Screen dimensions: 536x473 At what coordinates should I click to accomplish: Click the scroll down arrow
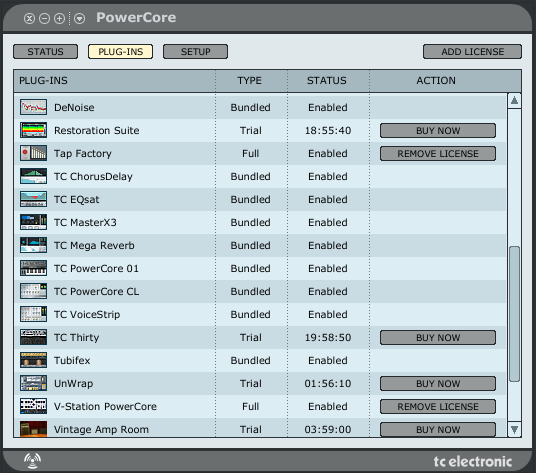coord(514,430)
